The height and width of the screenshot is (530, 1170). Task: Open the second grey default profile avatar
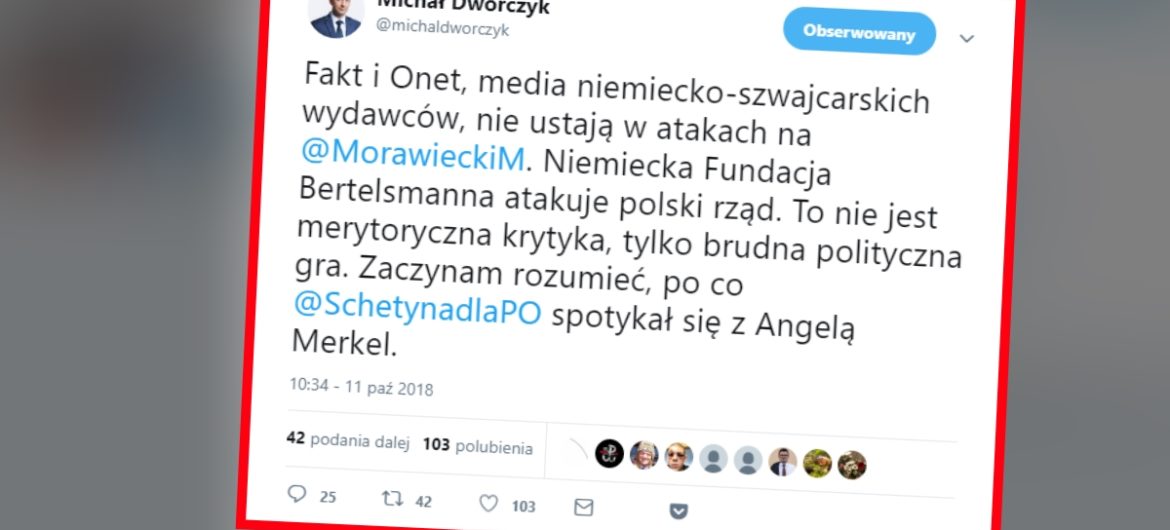(x=748, y=460)
